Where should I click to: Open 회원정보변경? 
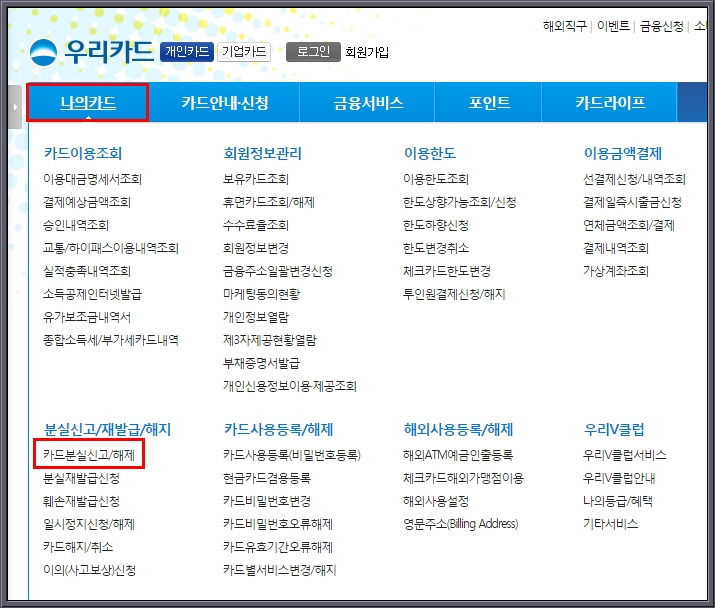point(256,248)
